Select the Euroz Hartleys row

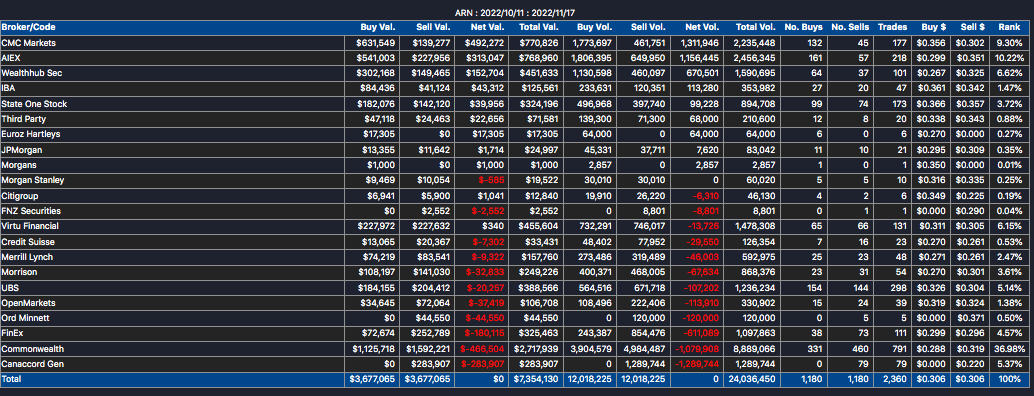click(514, 134)
